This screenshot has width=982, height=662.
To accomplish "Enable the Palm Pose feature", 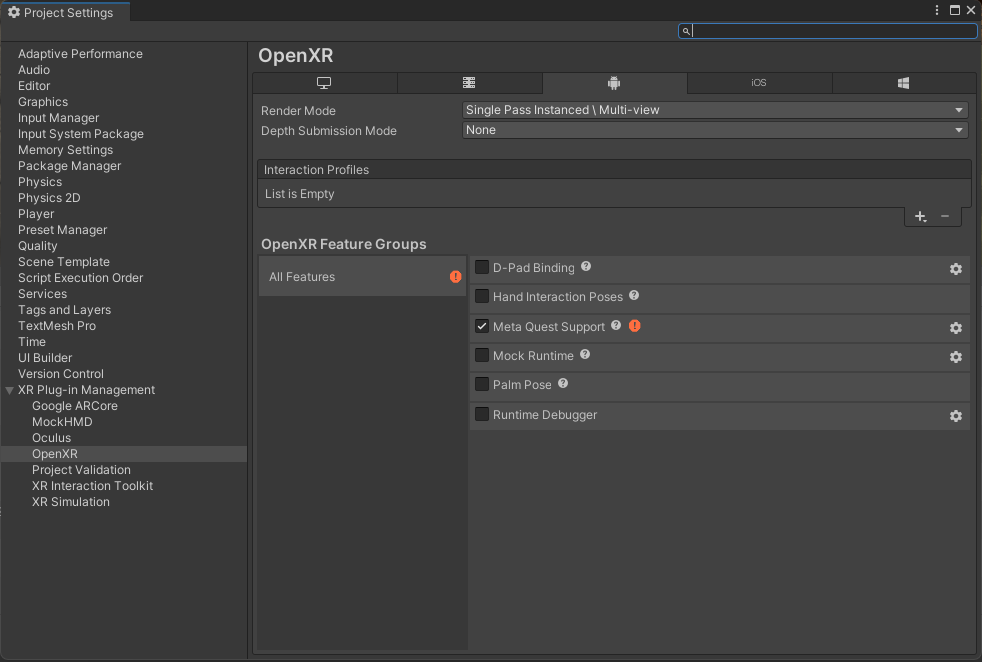I will click(481, 384).
